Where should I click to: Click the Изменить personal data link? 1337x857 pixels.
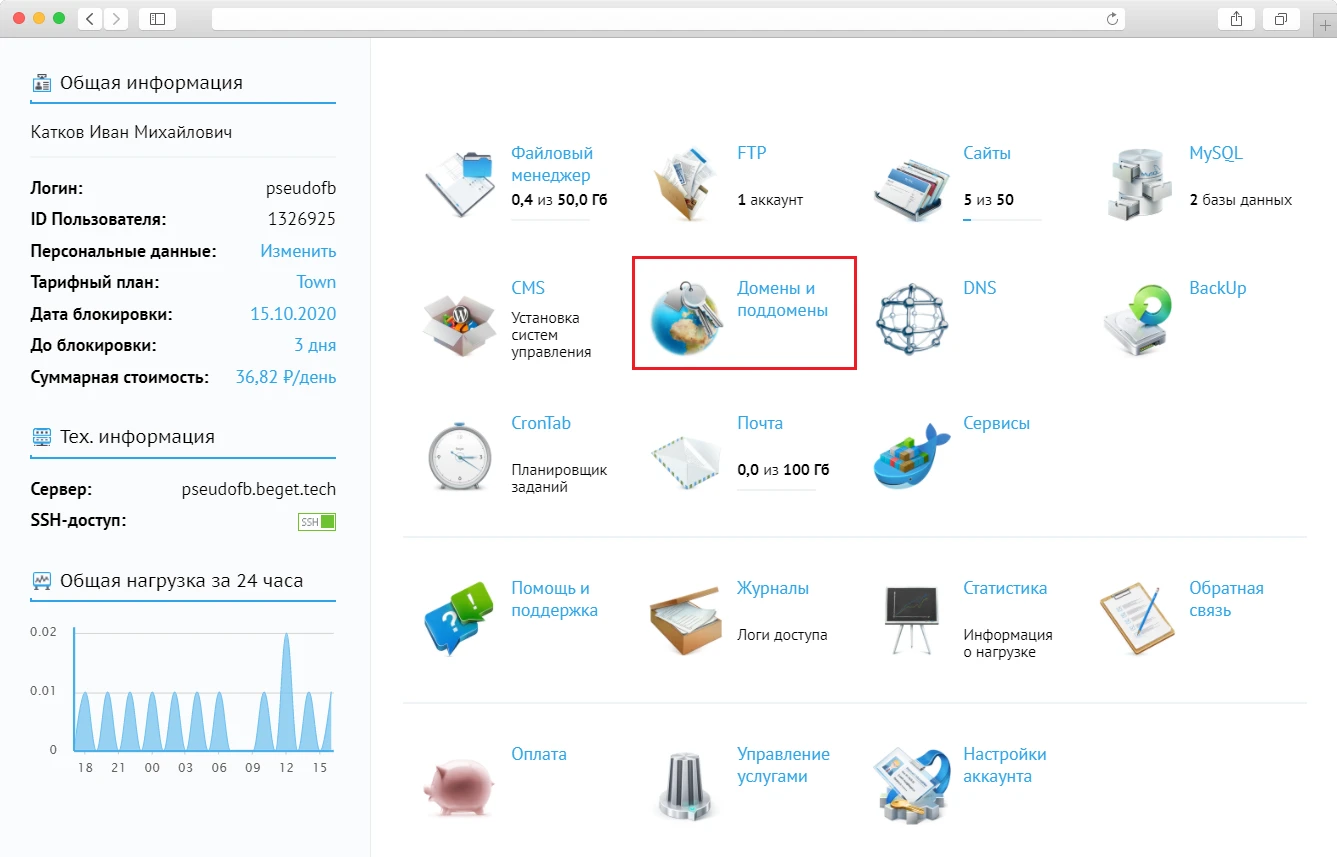[298, 251]
